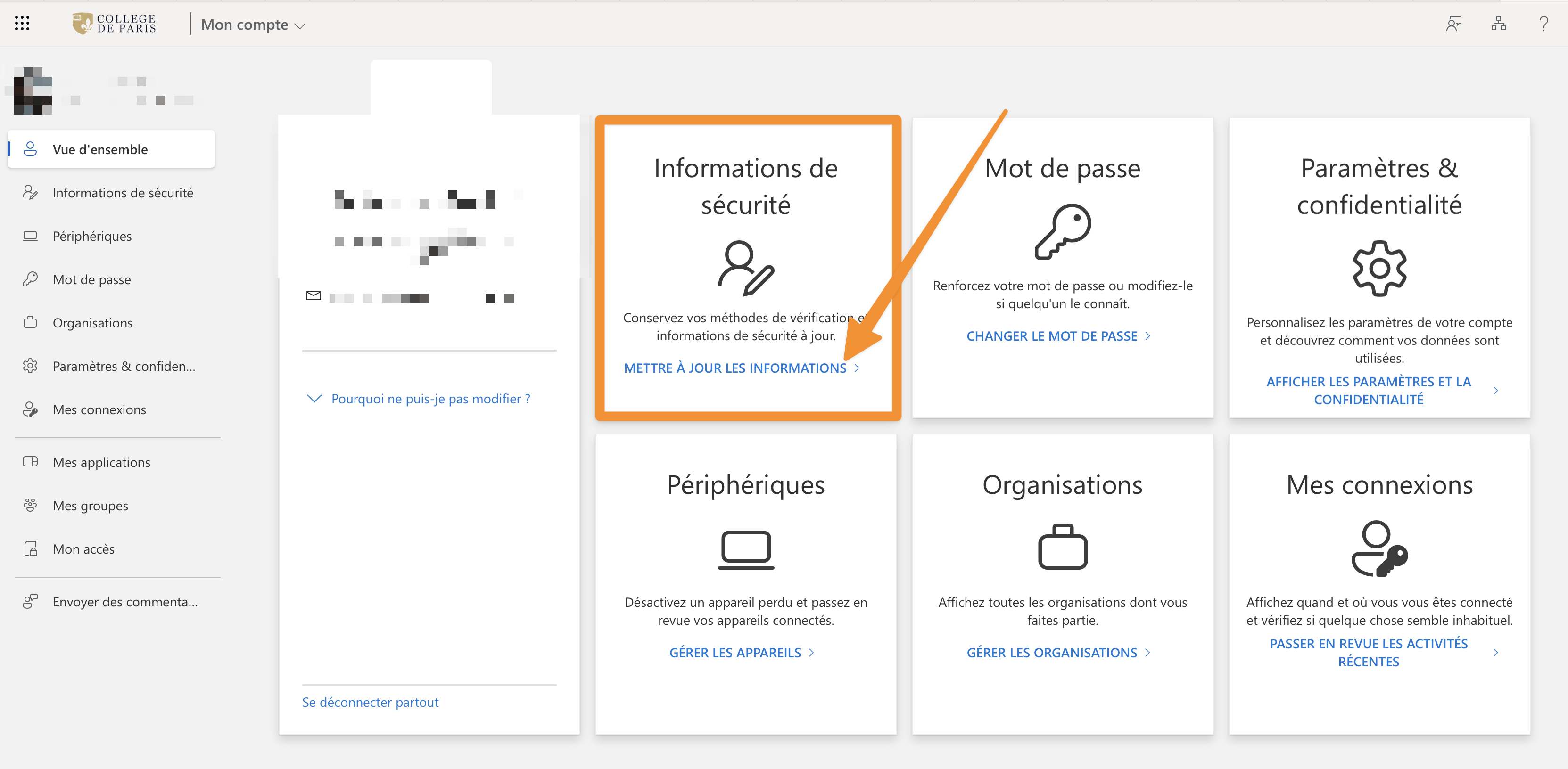The width and height of the screenshot is (1568, 769).
Task: Open the organization chart icon in header
Action: click(x=1498, y=24)
